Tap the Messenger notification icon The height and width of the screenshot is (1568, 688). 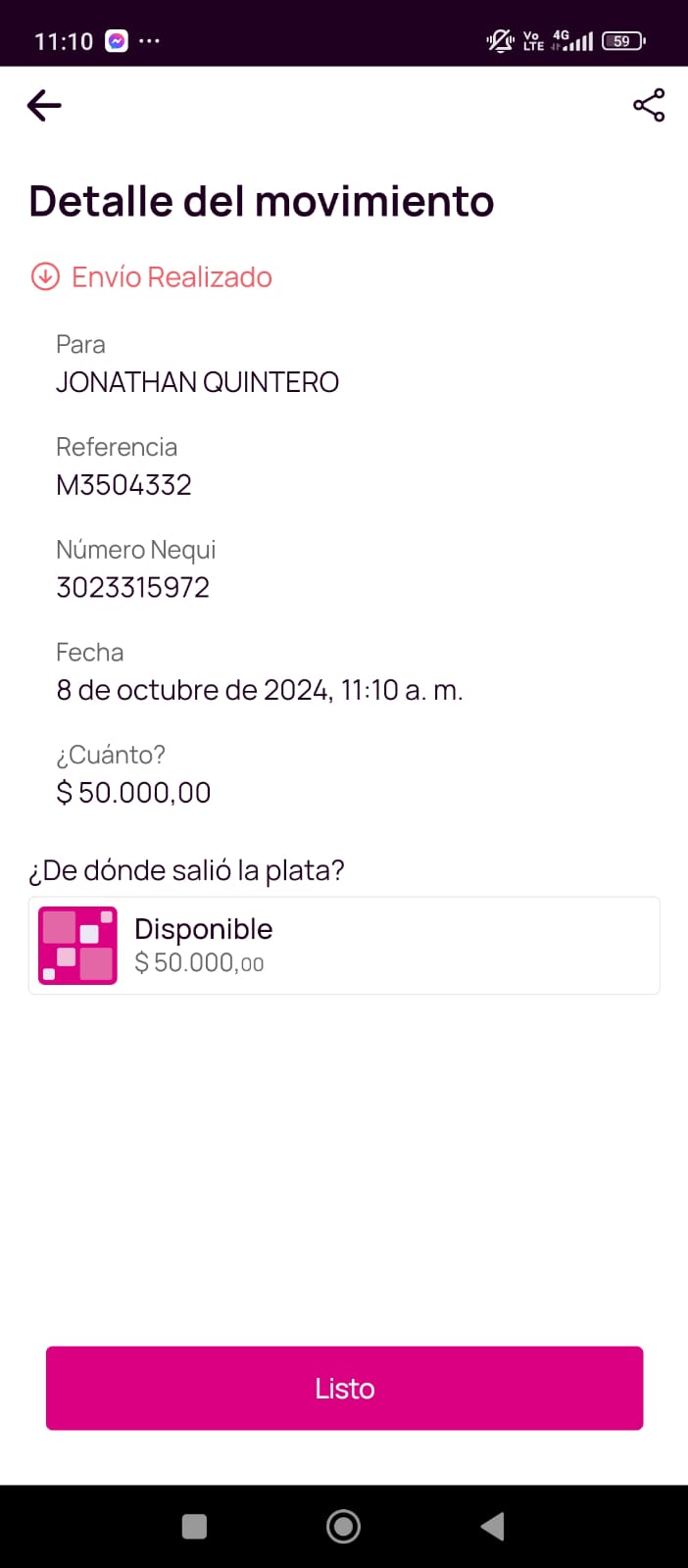pyautogui.click(x=117, y=41)
